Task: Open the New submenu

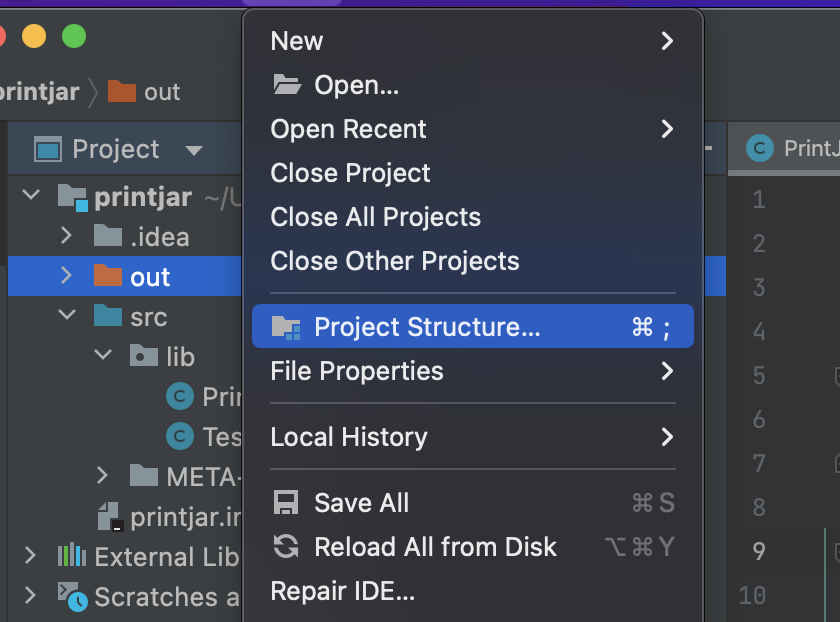Action: click(x=472, y=41)
